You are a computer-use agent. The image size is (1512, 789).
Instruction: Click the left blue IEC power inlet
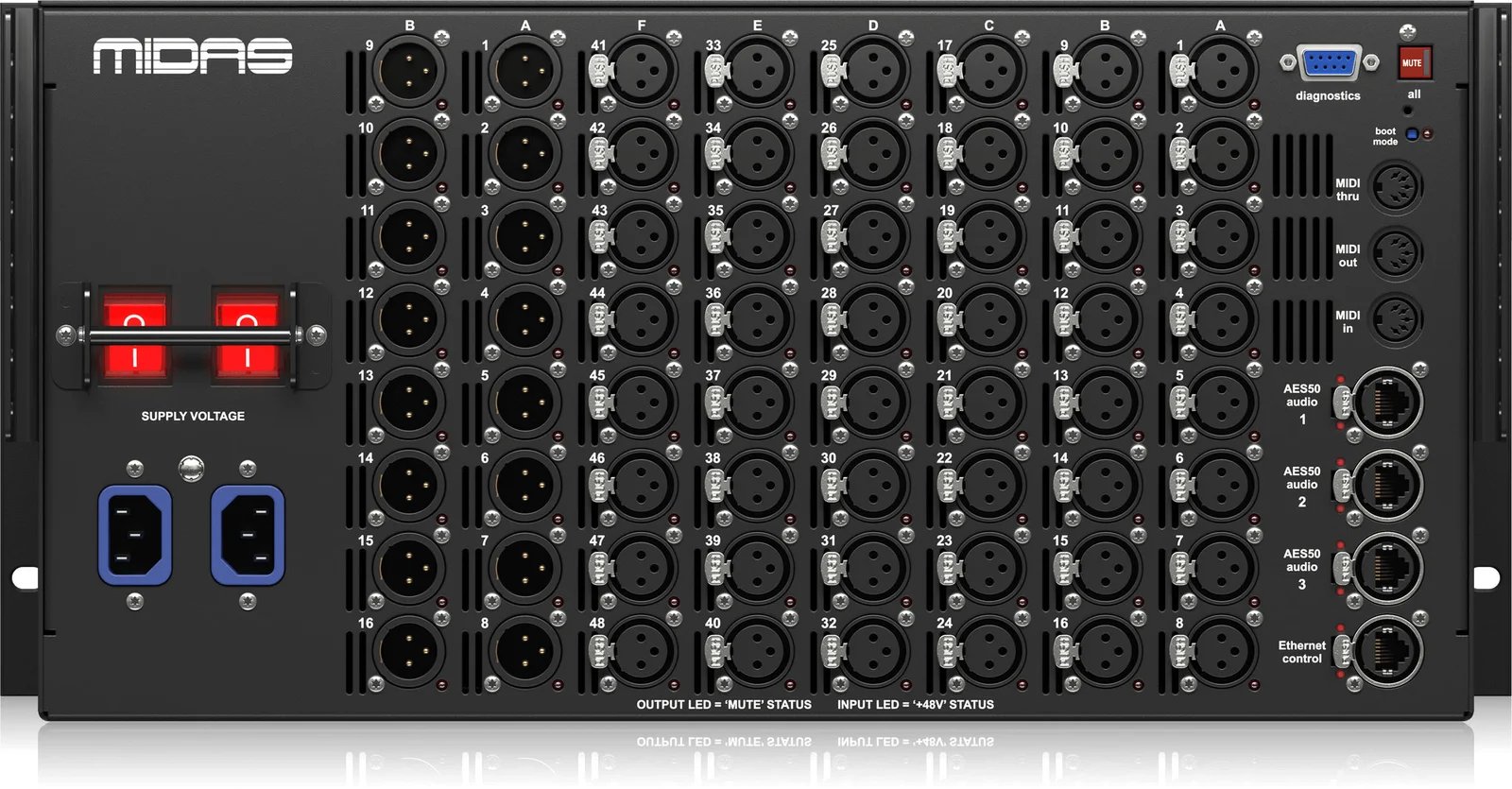[135, 535]
